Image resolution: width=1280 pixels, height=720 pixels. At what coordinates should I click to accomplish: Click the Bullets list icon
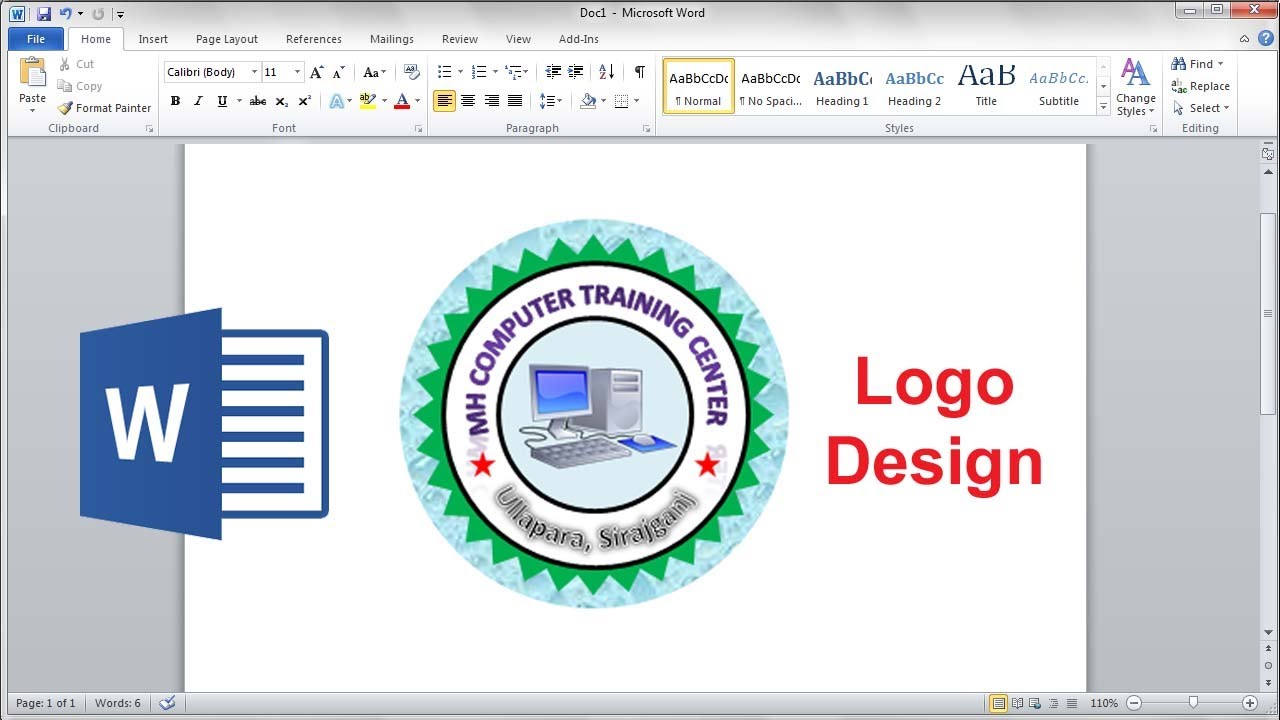tap(445, 72)
